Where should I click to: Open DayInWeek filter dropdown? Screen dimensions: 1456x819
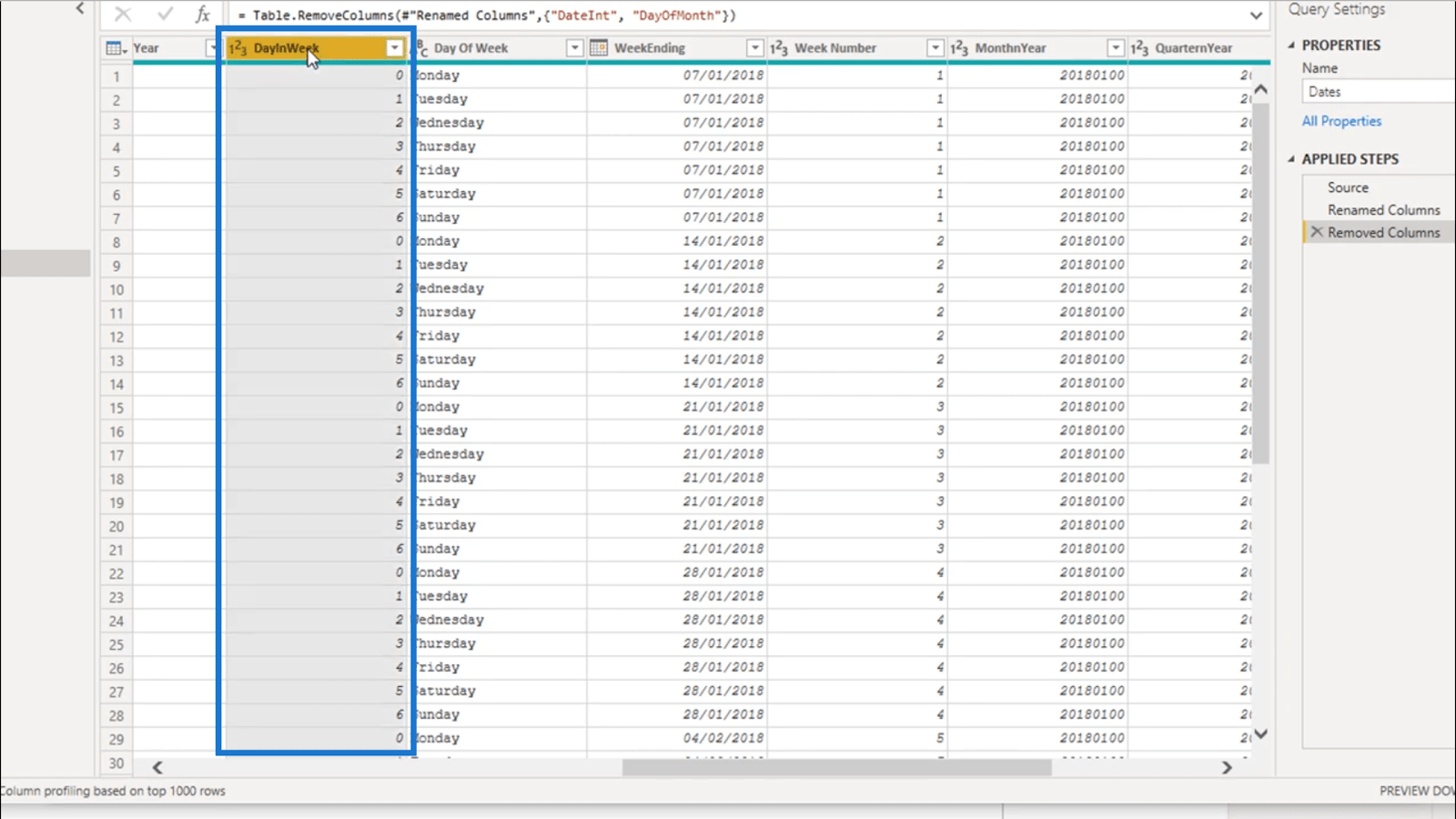coord(394,48)
